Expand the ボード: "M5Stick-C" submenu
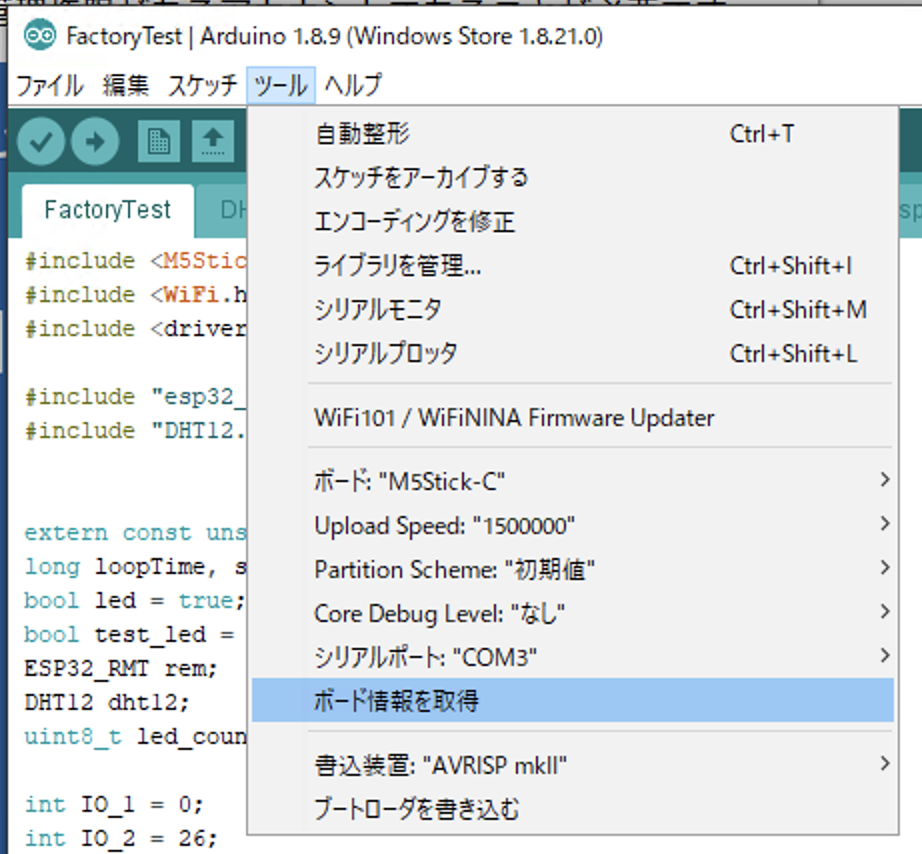The height and width of the screenshot is (854, 922). (573, 482)
